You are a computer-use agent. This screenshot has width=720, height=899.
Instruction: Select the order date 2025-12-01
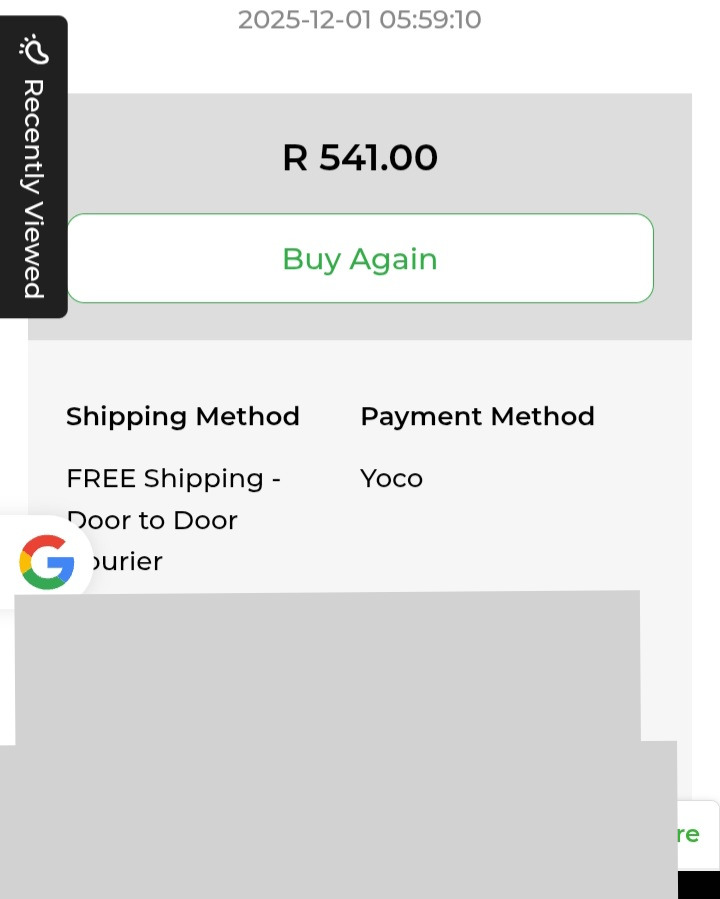click(305, 19)
